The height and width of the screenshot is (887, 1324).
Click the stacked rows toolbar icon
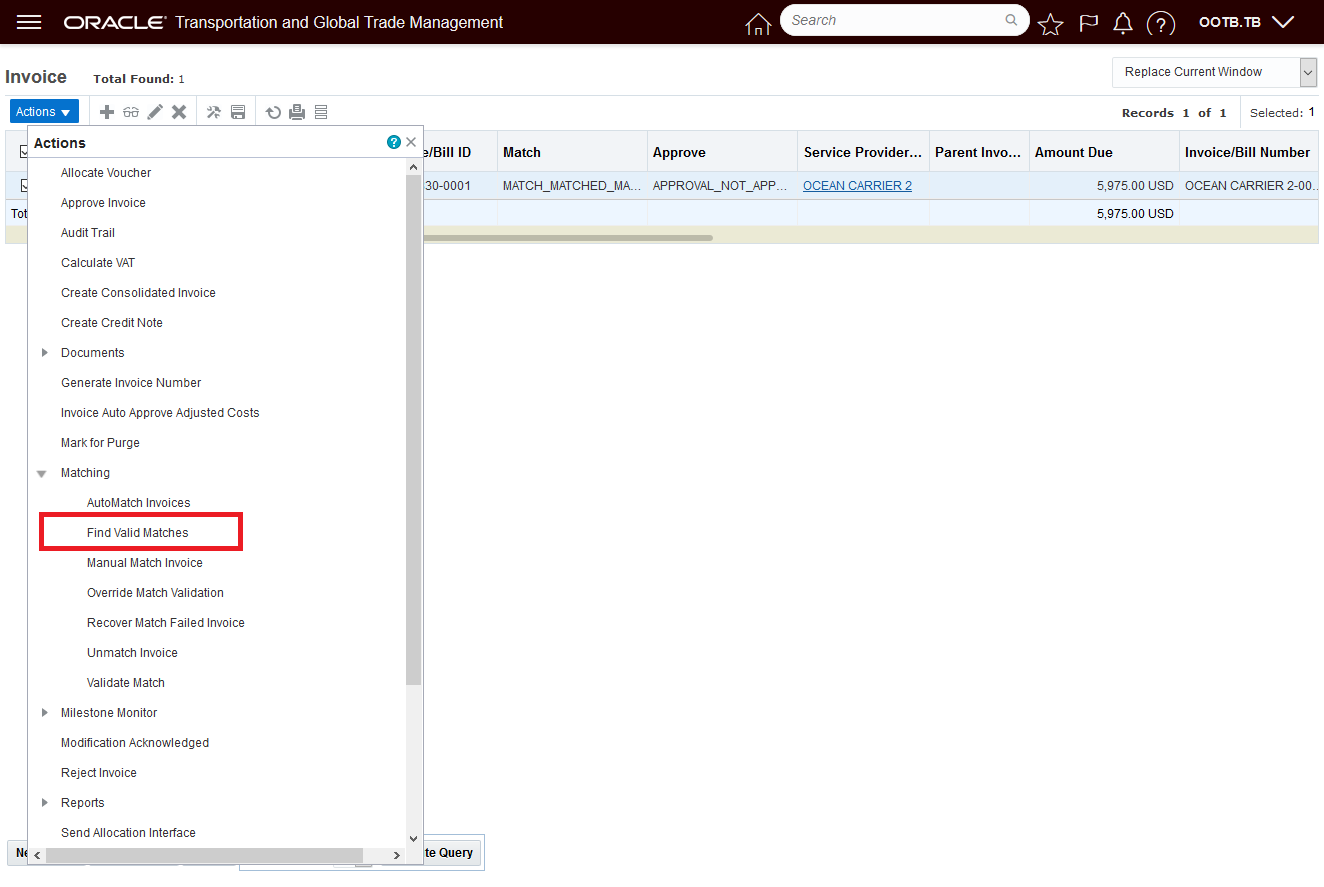click(321, 112)
